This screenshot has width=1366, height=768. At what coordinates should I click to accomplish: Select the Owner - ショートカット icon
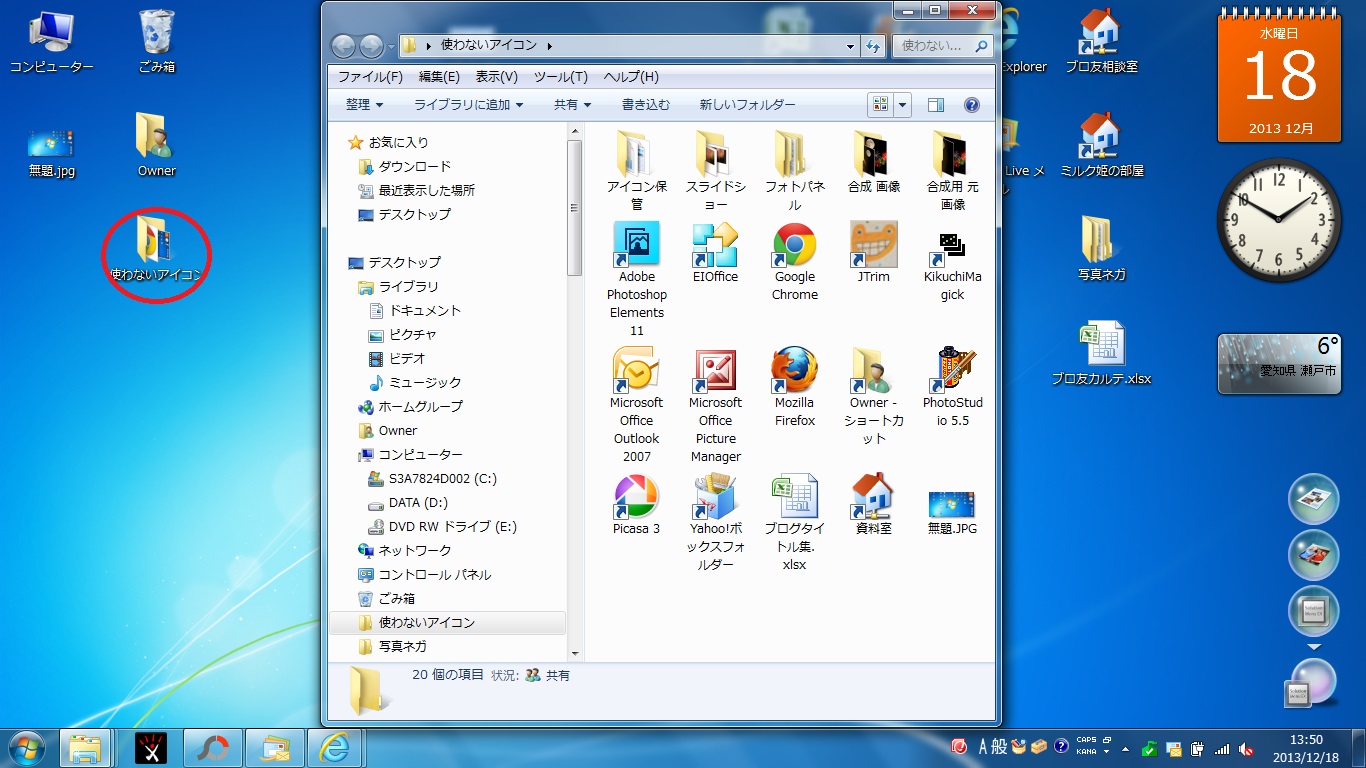tap(874, 396)
